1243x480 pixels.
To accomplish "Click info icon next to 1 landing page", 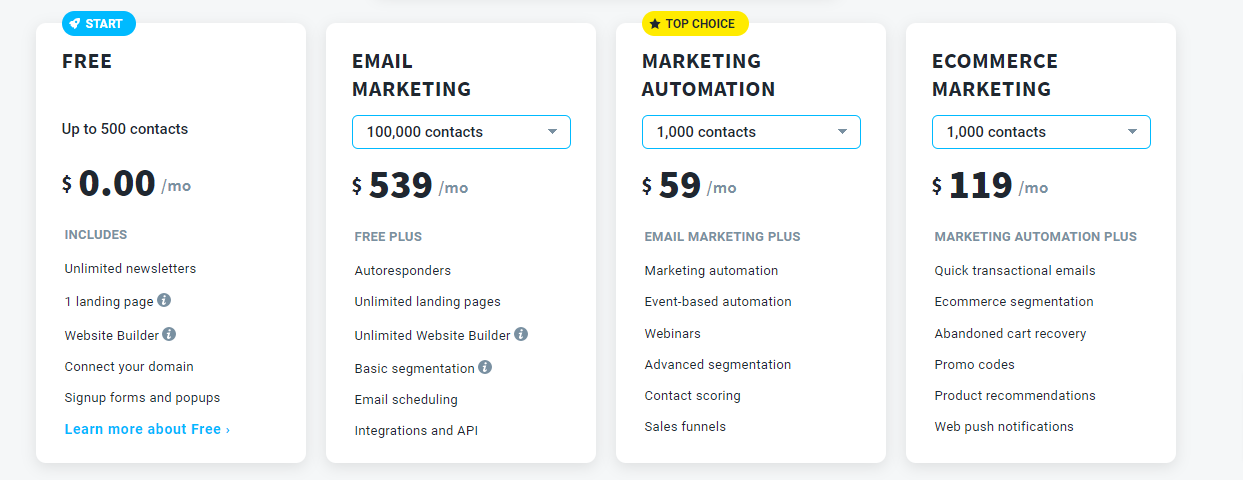I will [x=164, y=300].
